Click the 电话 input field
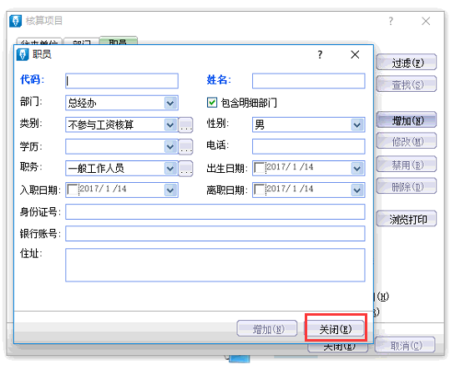The width and height of the screenshot is (450, 365). click(x=308, y=146)
